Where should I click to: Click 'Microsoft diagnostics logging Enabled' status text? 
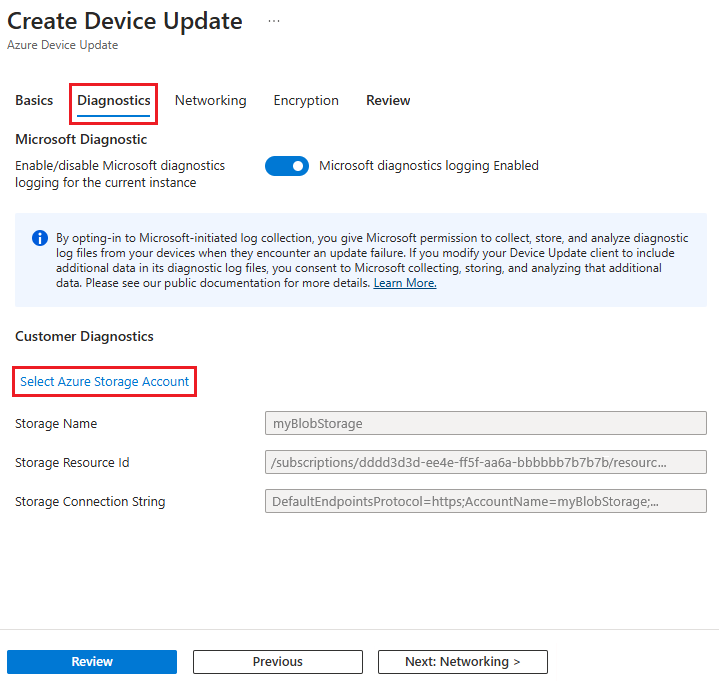428,166
